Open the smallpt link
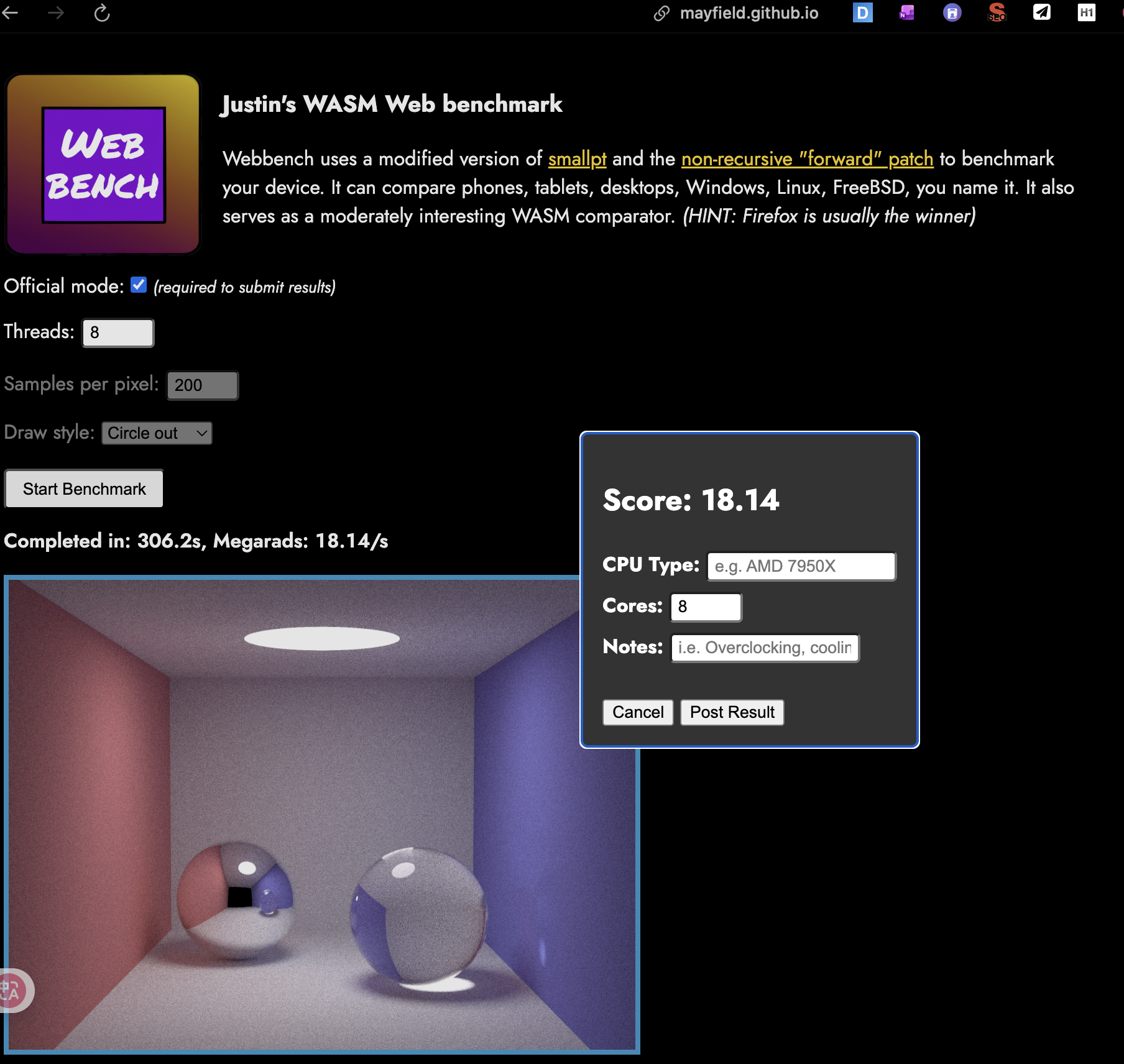Viewport: 1124px width, 1064px height. pyautogui.click(x=577, y=159)
